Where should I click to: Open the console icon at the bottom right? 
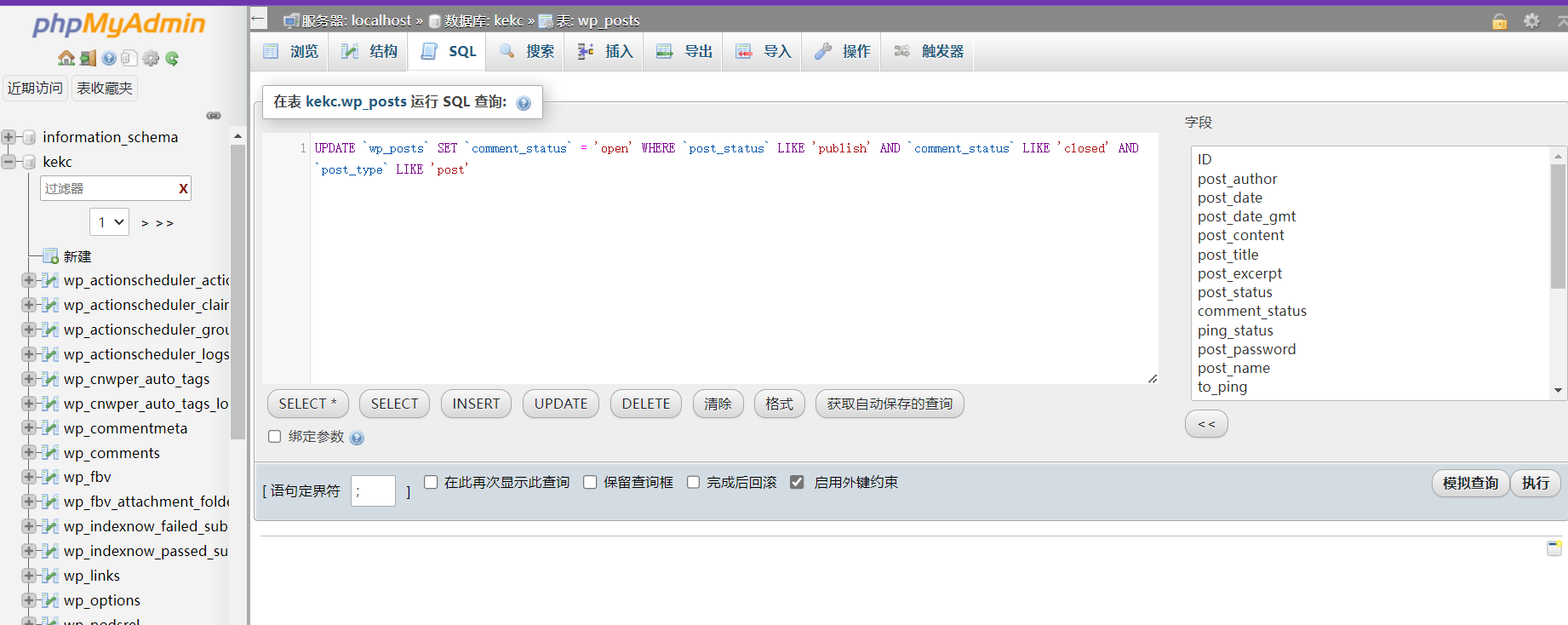coord(1554,548)
